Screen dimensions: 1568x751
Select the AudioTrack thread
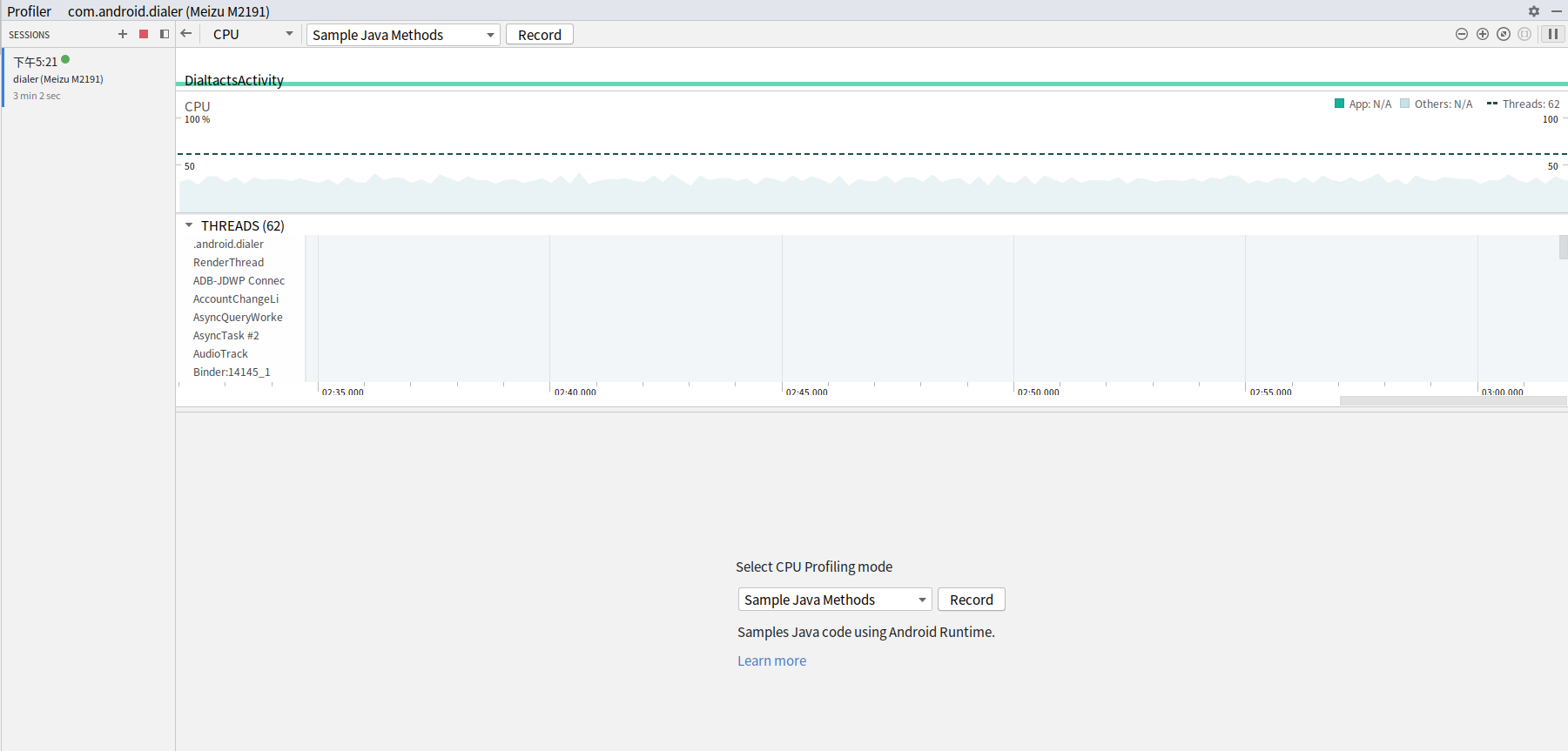(x=220, y=354)
